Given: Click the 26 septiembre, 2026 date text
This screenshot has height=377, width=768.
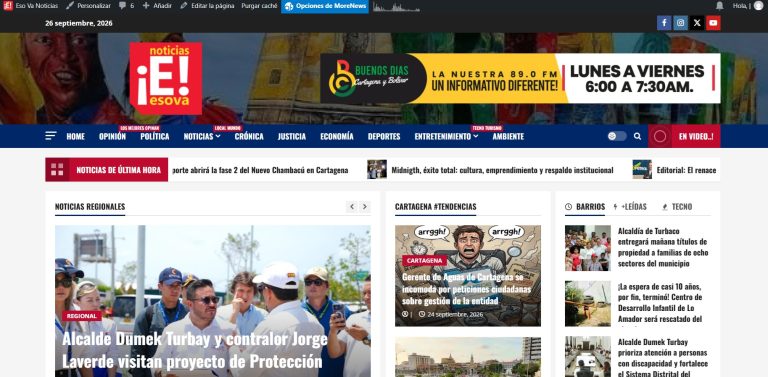Looking at the screenshot, I should (79, 23).
